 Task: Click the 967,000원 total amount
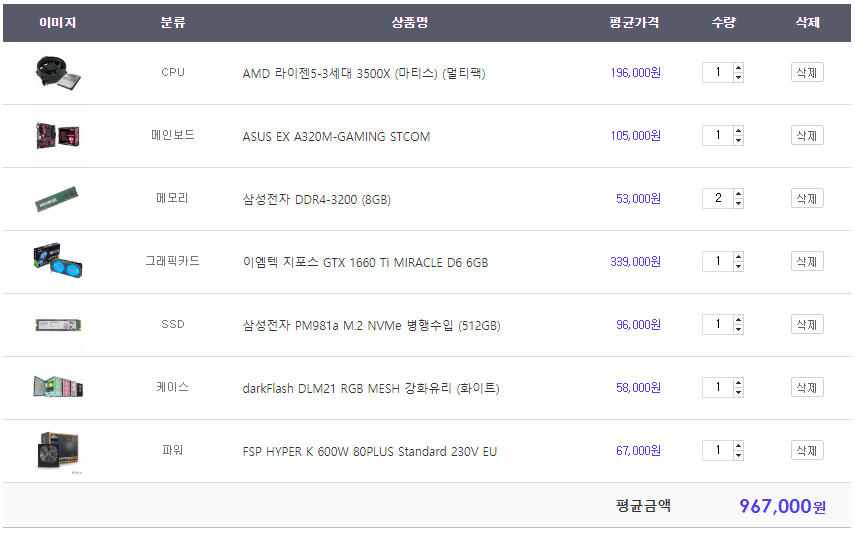[782, 506]
